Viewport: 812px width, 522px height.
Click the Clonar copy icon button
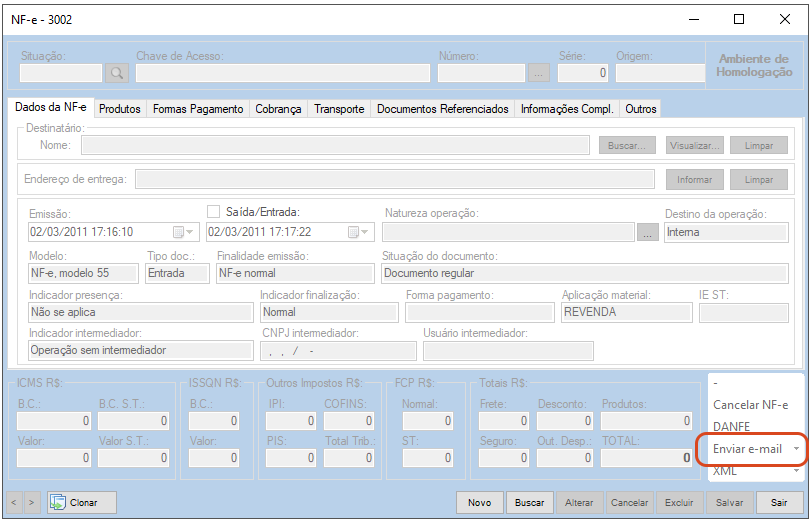(x=81, y=502)
